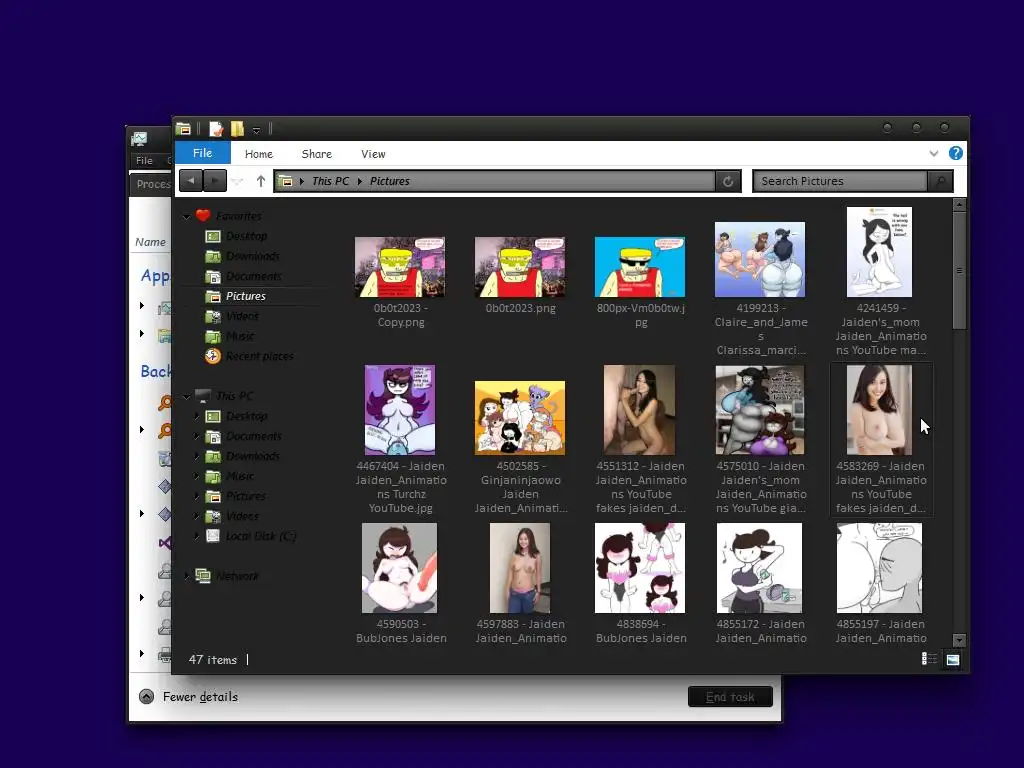Select the Processes tab in Task Manager

152,184
